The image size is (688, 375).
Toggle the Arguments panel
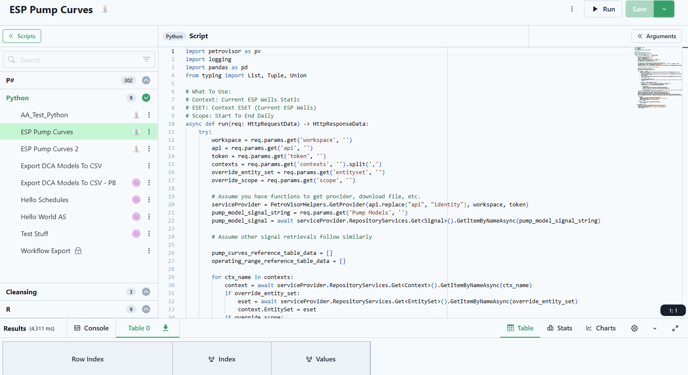tap(657, 36)
